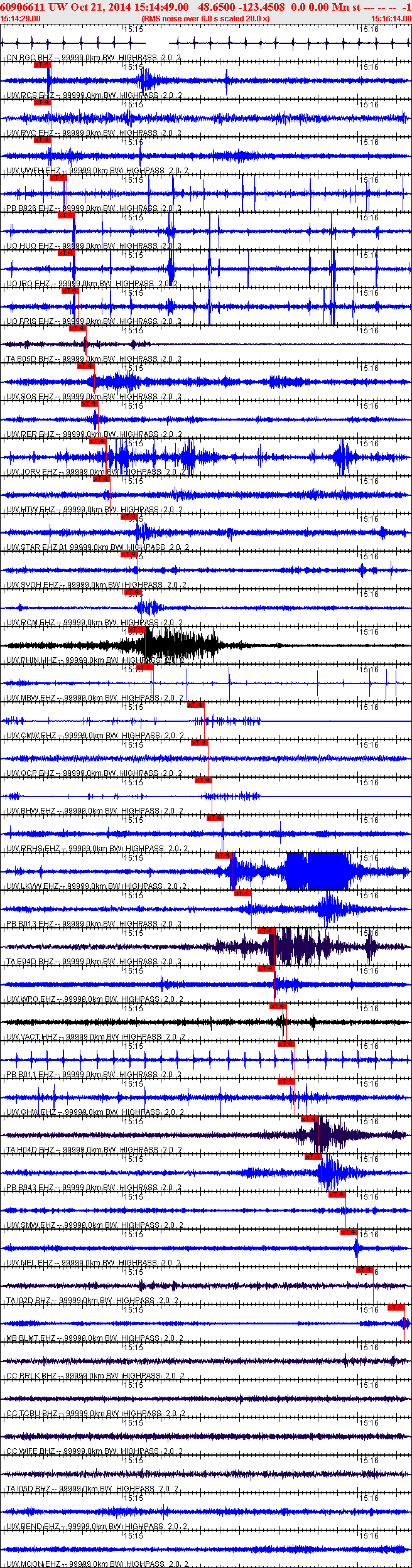This screenshot has height=1568, width=412.
Task: Click the UW WPO EHZ station label
Action: 31,999
